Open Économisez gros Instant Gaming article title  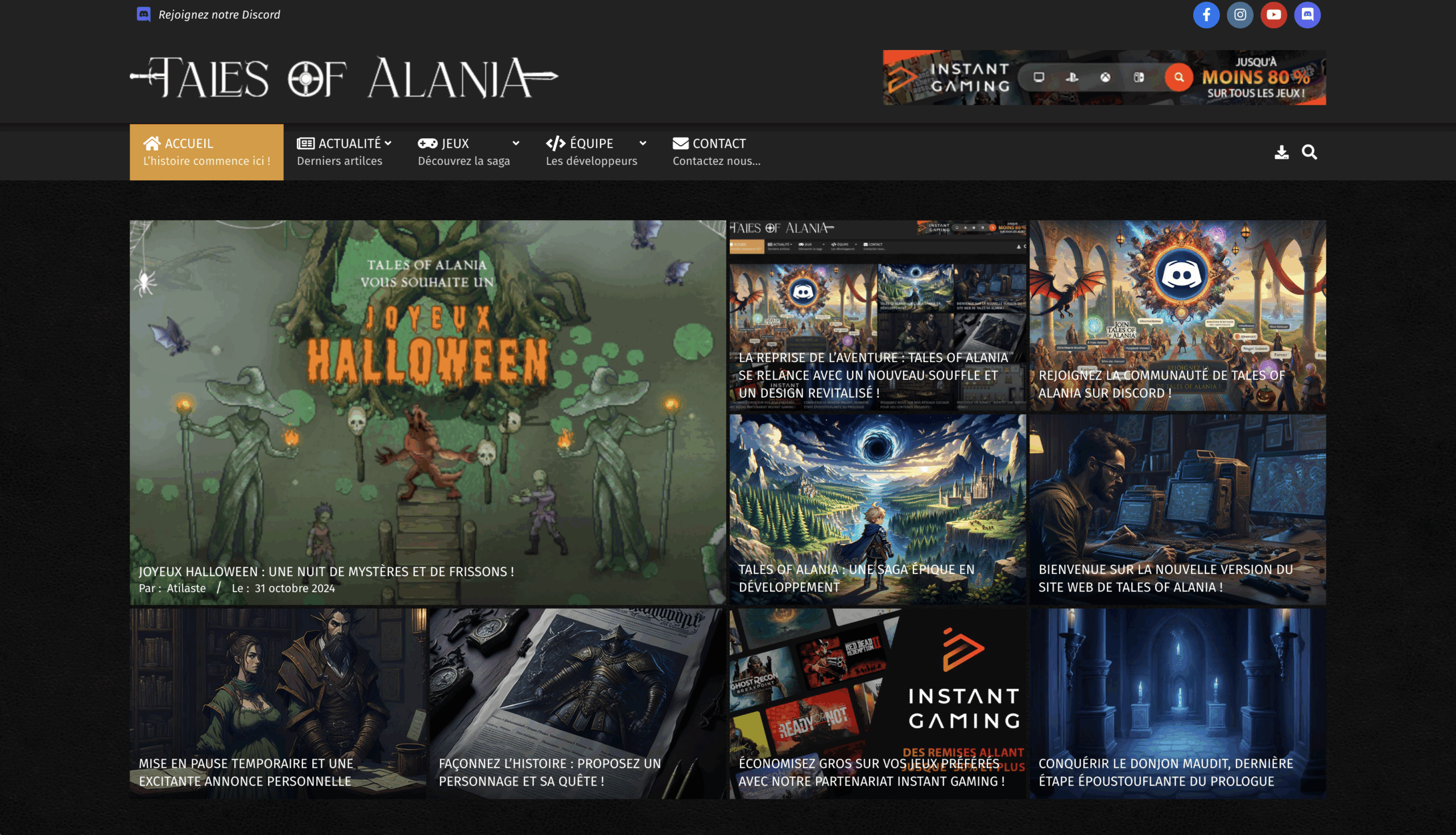(872, 772)
